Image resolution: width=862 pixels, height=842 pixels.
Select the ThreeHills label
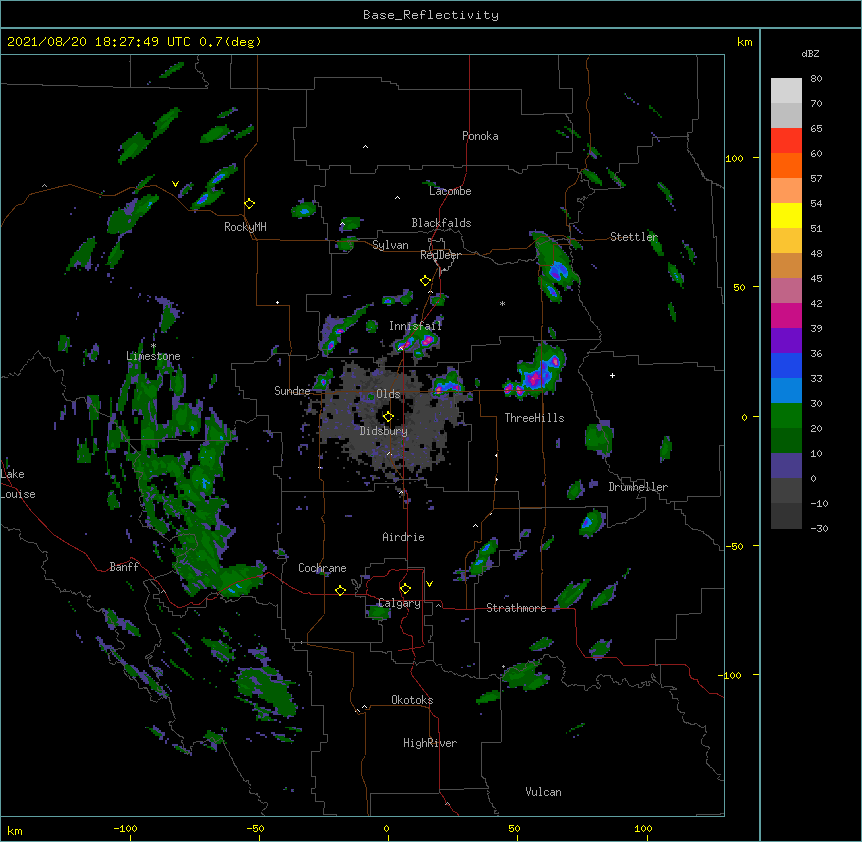tap(534, 418)
